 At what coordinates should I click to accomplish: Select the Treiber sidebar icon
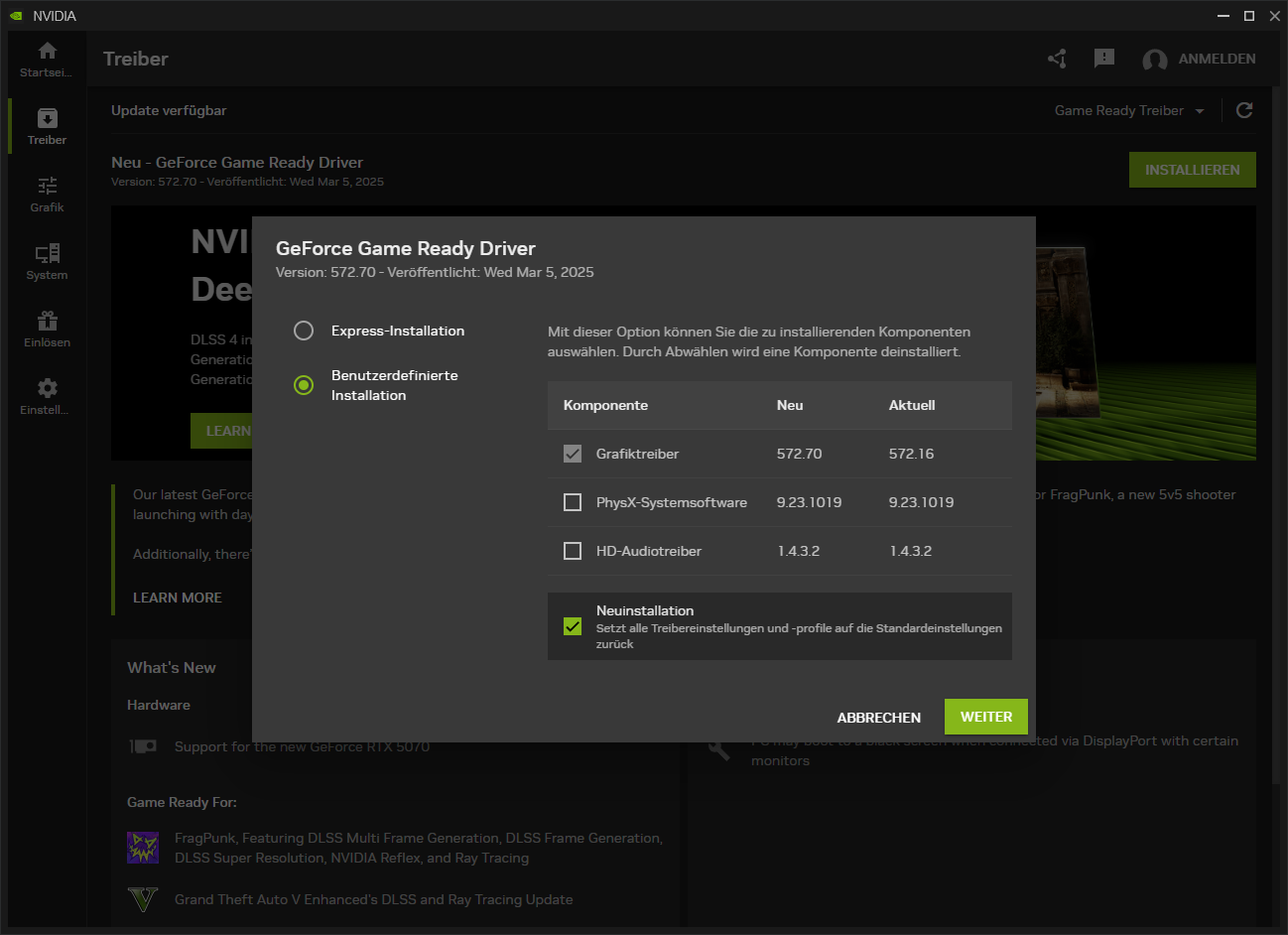click(47, 118)
